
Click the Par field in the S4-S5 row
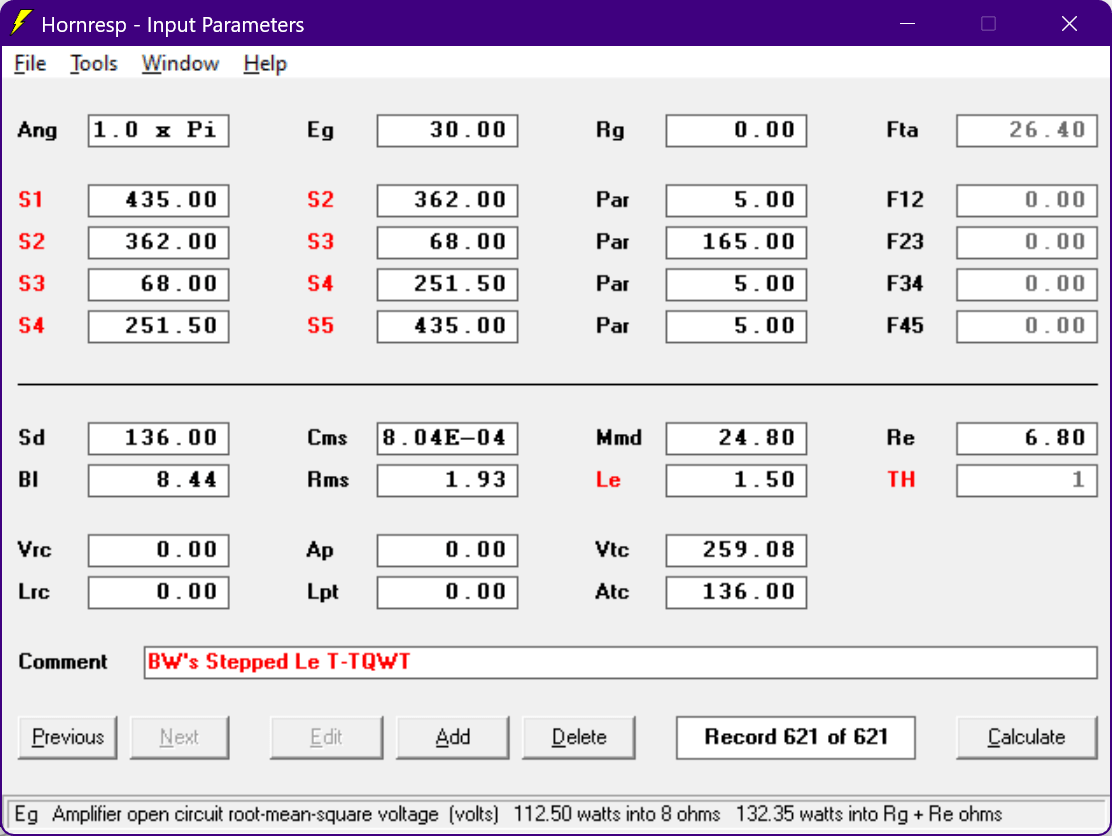coord(736,326)
